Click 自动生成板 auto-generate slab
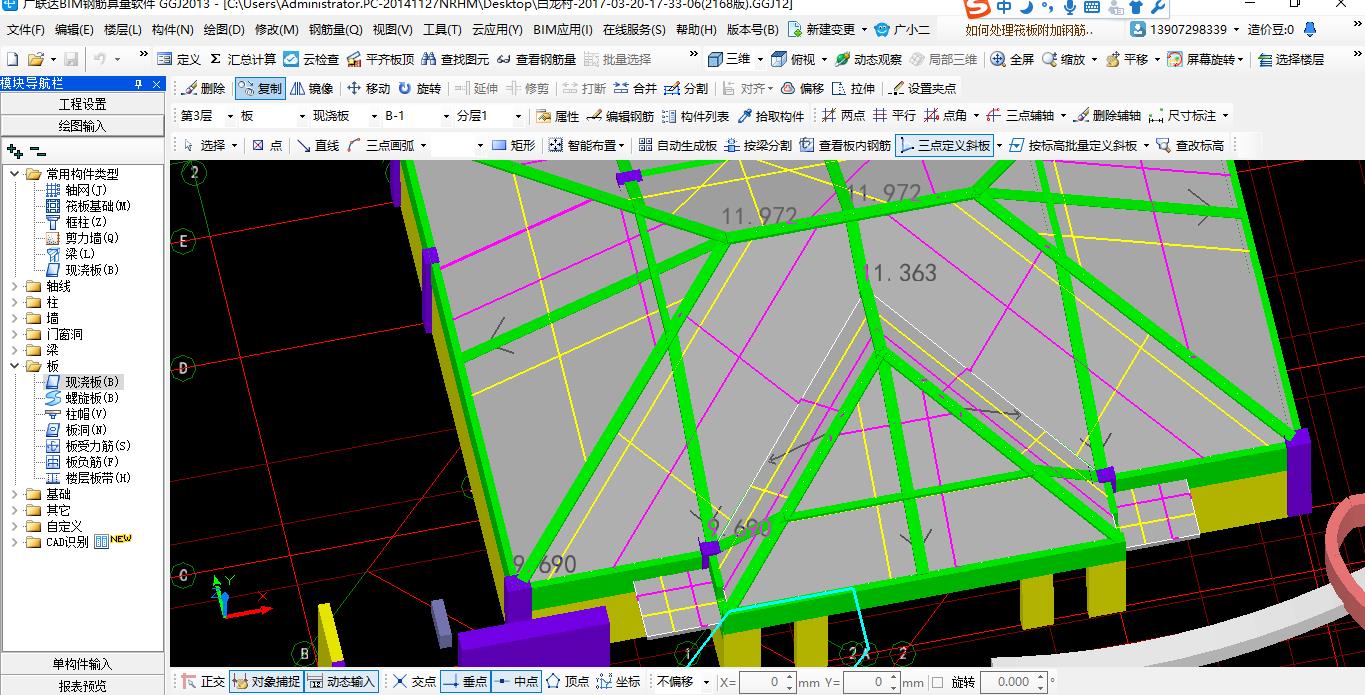The width and height of the screenshot is (1365, 695). point(677,145)
